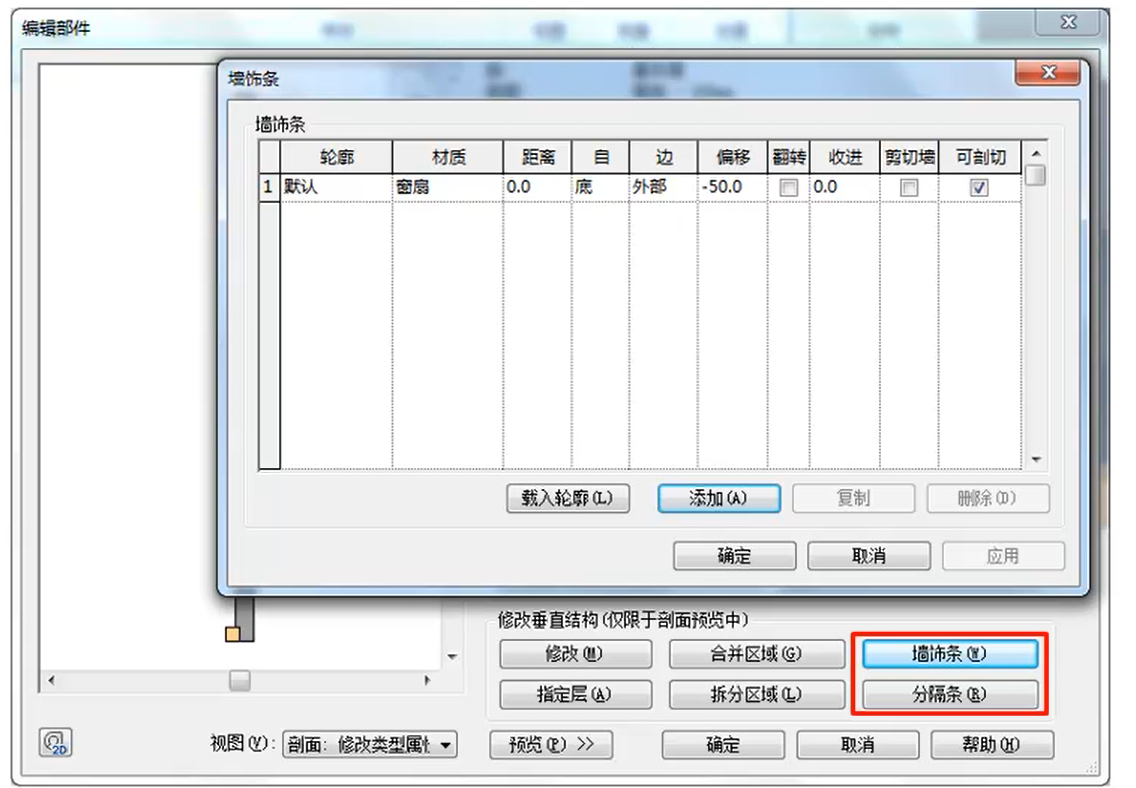Click the 载入轮廓 button
Viewport: 1136px width, 788px height.
tap(569, 498)
